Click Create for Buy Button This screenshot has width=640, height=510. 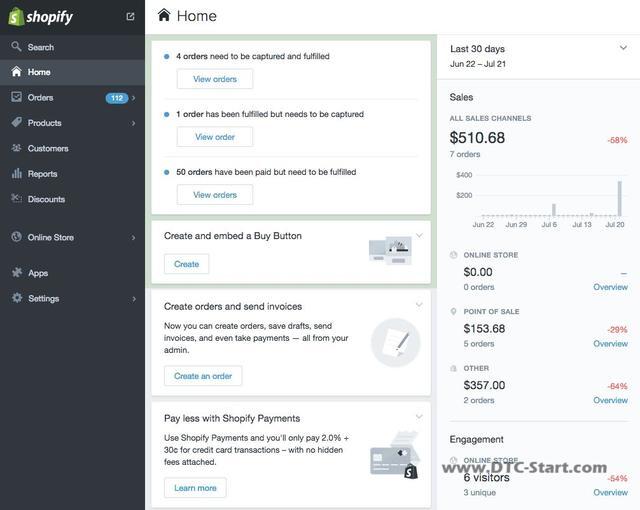[187, 264]
